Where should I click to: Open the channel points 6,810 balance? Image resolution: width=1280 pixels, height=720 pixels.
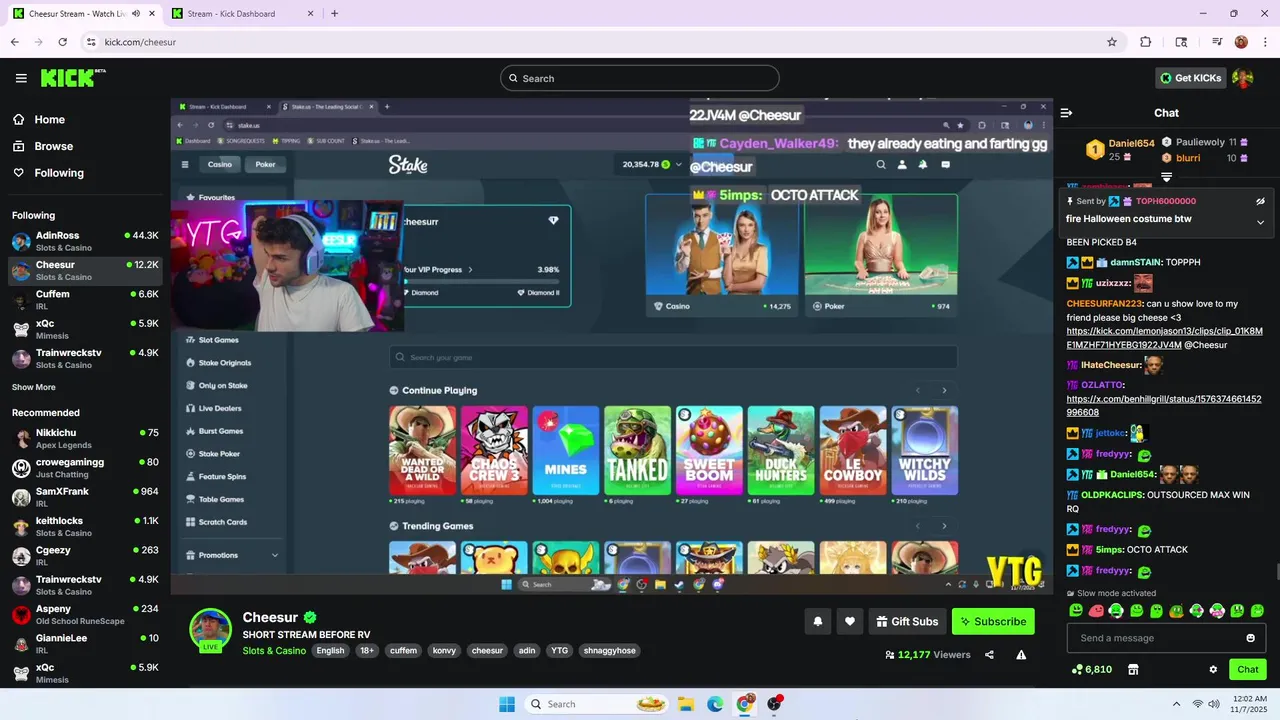pyautogui.click(x=1091, y=670)
